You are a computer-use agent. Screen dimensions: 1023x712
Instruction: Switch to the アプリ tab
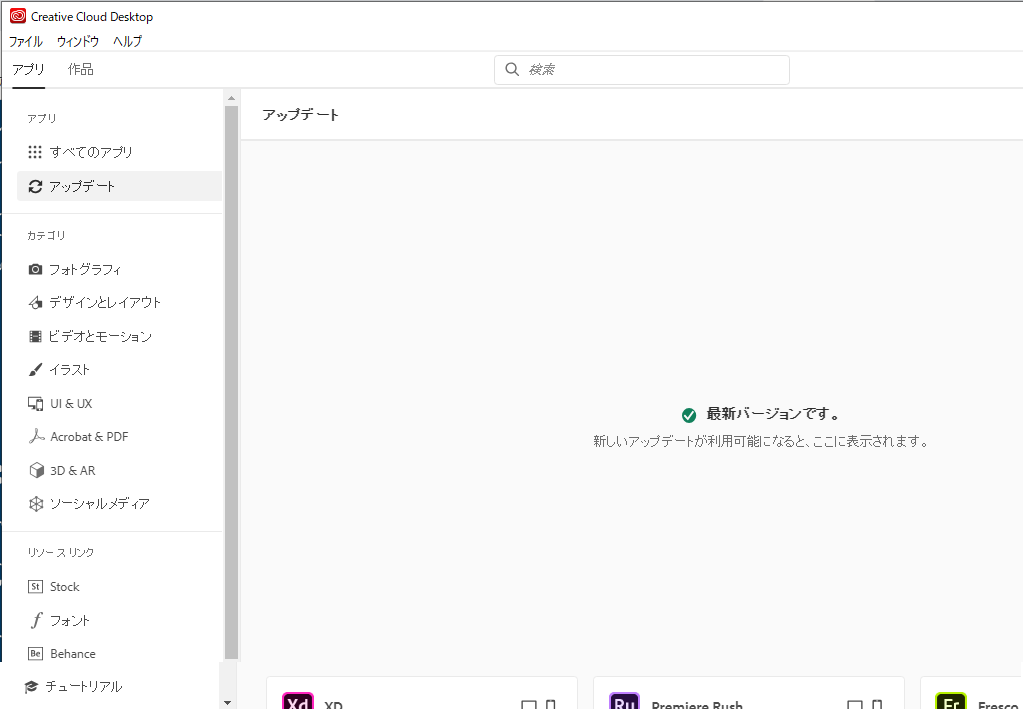[28, 69]
